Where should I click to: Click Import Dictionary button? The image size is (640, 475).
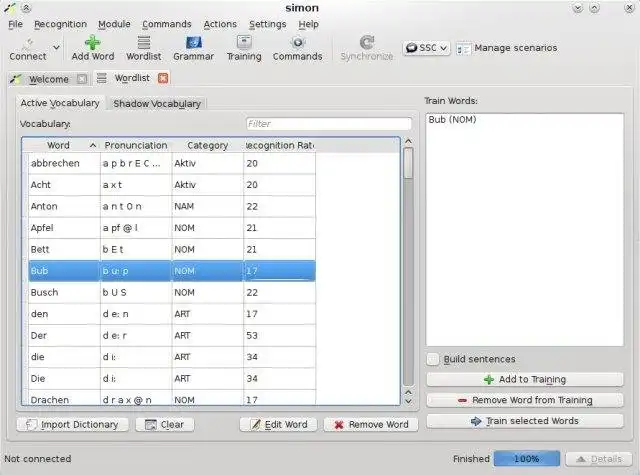pos(73,424)
